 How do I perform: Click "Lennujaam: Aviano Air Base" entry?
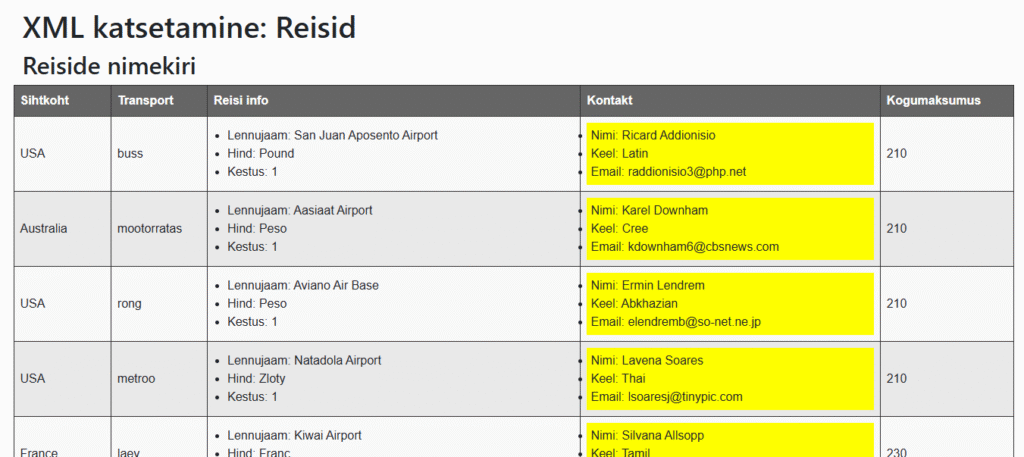(303, 285)
